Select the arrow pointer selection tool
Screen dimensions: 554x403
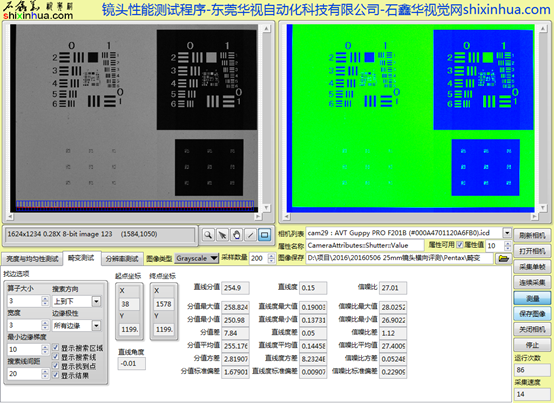tap(222, 235)
